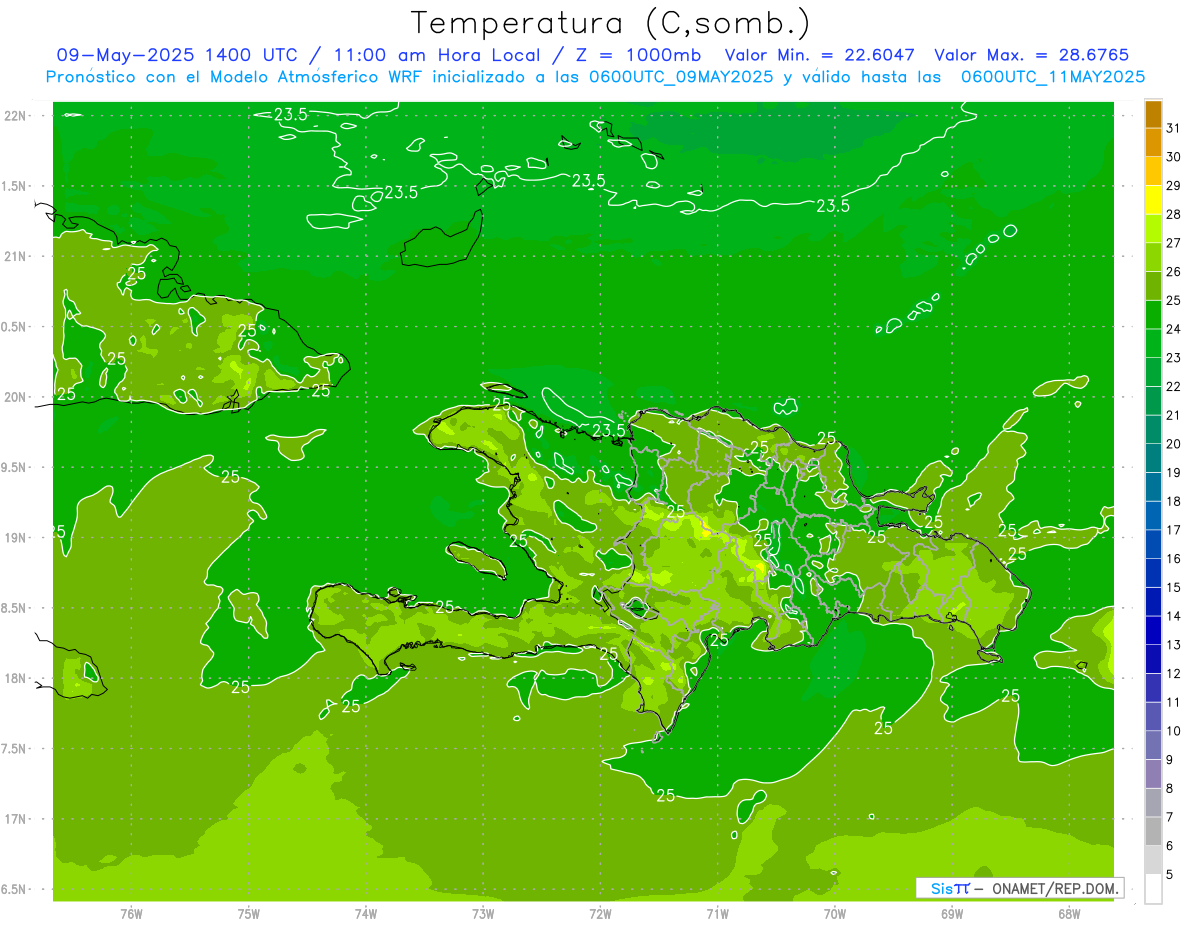Select the orange legend band between 30 and 31

[x=1153, y=143]
